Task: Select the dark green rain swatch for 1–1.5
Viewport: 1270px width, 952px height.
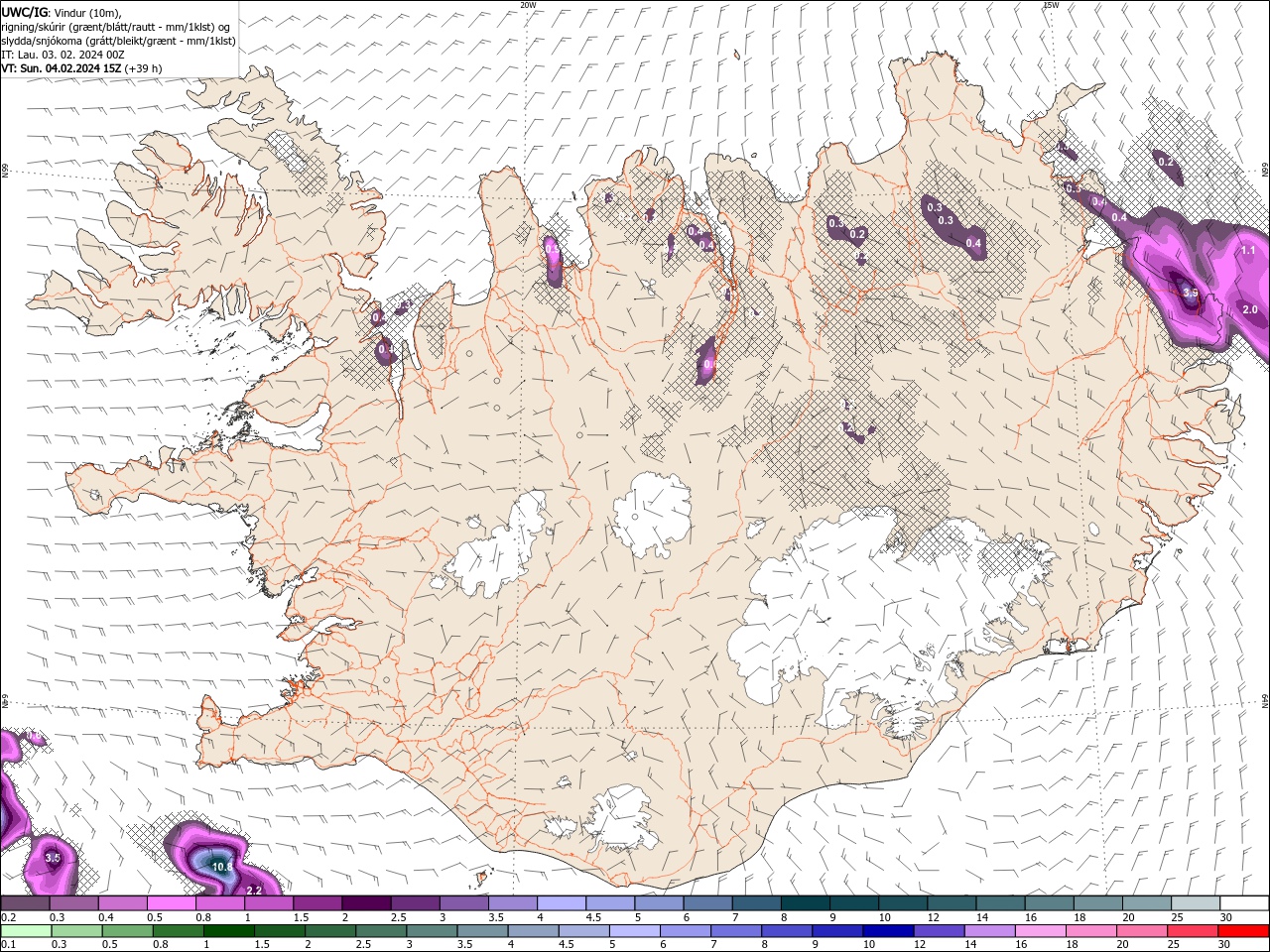Action: (x=228, y=931)
